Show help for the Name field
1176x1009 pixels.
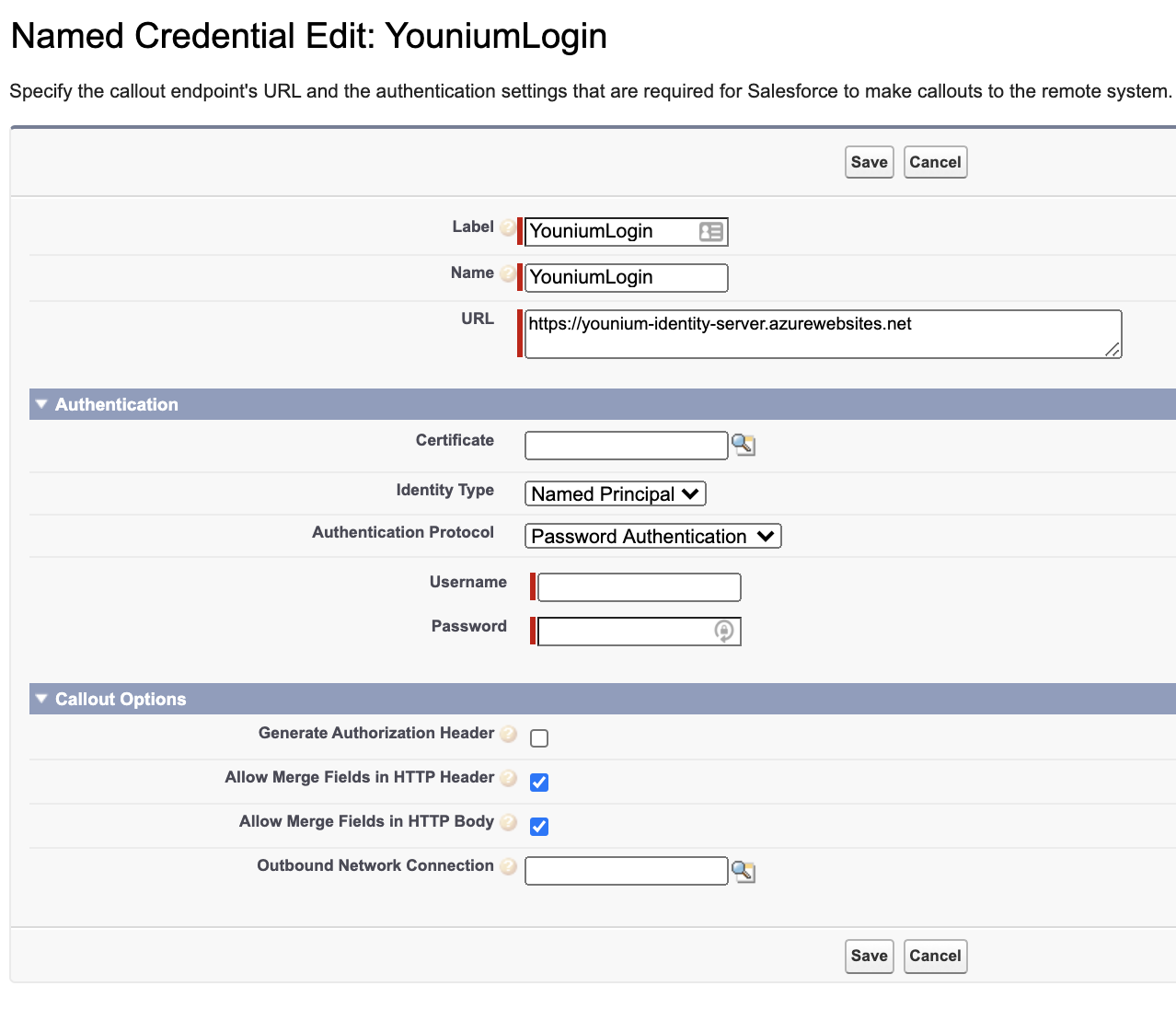coord(508,273)
